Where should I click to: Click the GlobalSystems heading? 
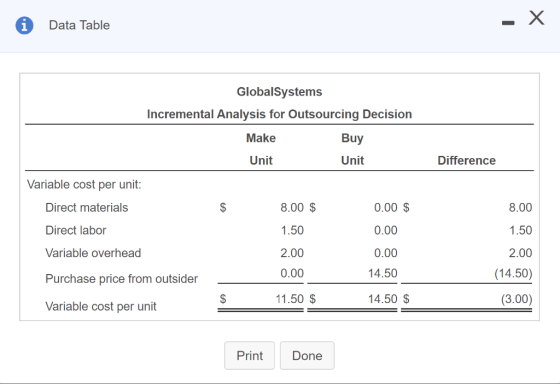click(x=279, y=92)
